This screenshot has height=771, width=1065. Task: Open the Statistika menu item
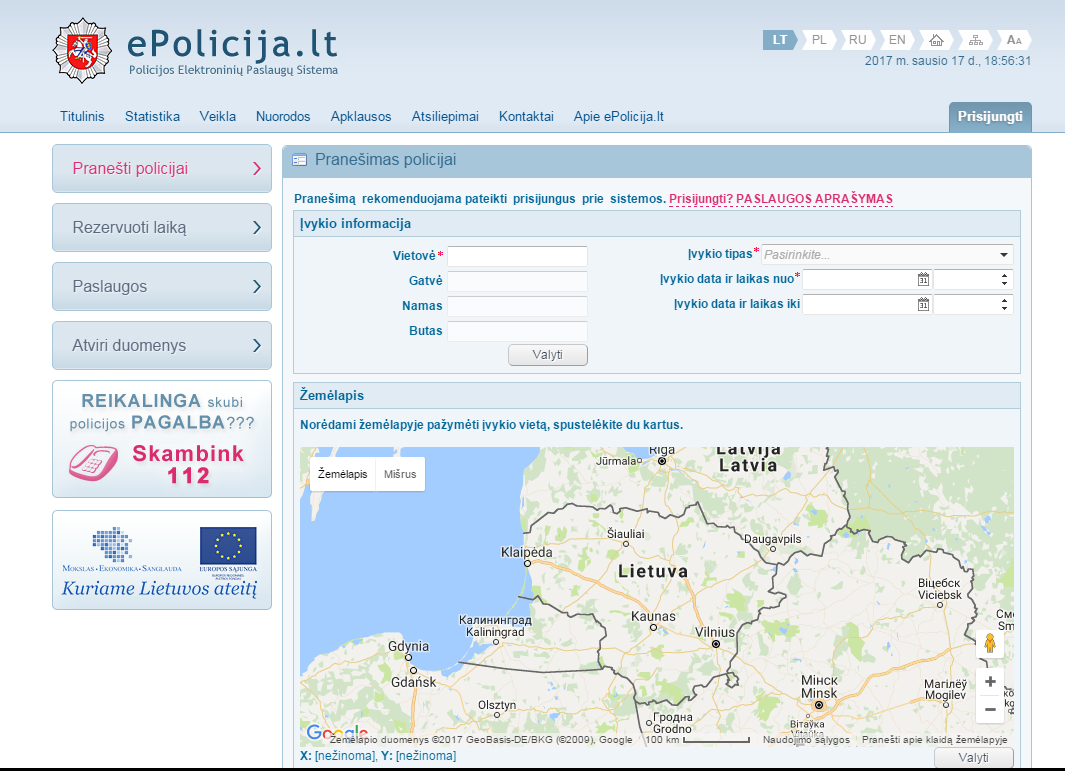(x=152, y=116)
